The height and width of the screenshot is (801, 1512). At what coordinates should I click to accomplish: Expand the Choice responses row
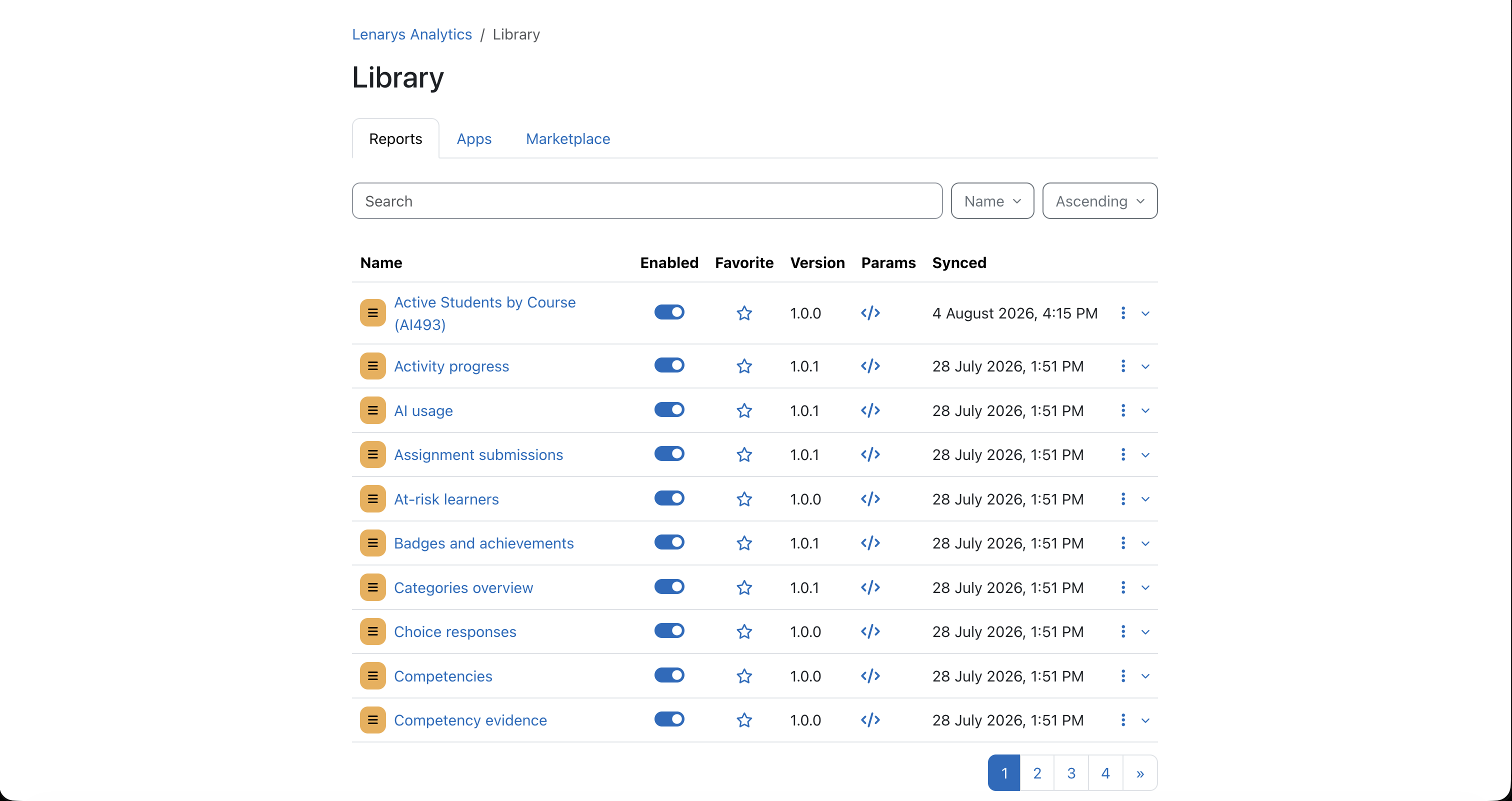1145,632
